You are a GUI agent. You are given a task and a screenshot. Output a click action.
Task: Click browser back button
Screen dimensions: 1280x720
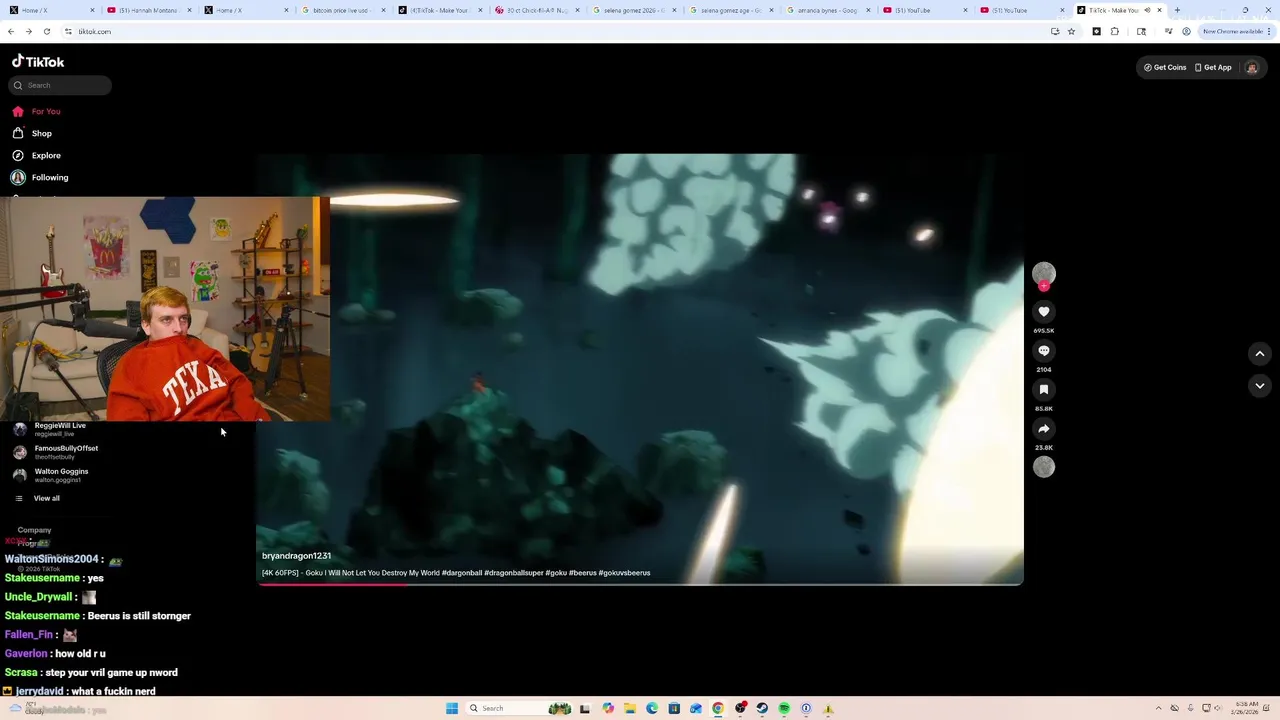point(11,31)
